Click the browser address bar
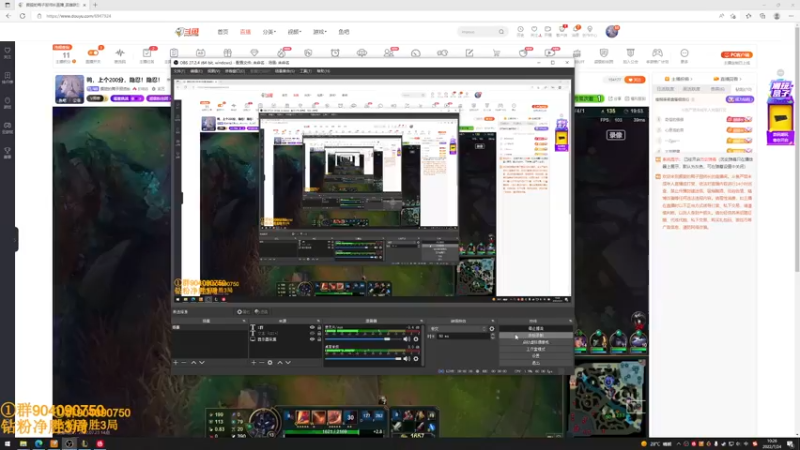 [x=378, y=16]
